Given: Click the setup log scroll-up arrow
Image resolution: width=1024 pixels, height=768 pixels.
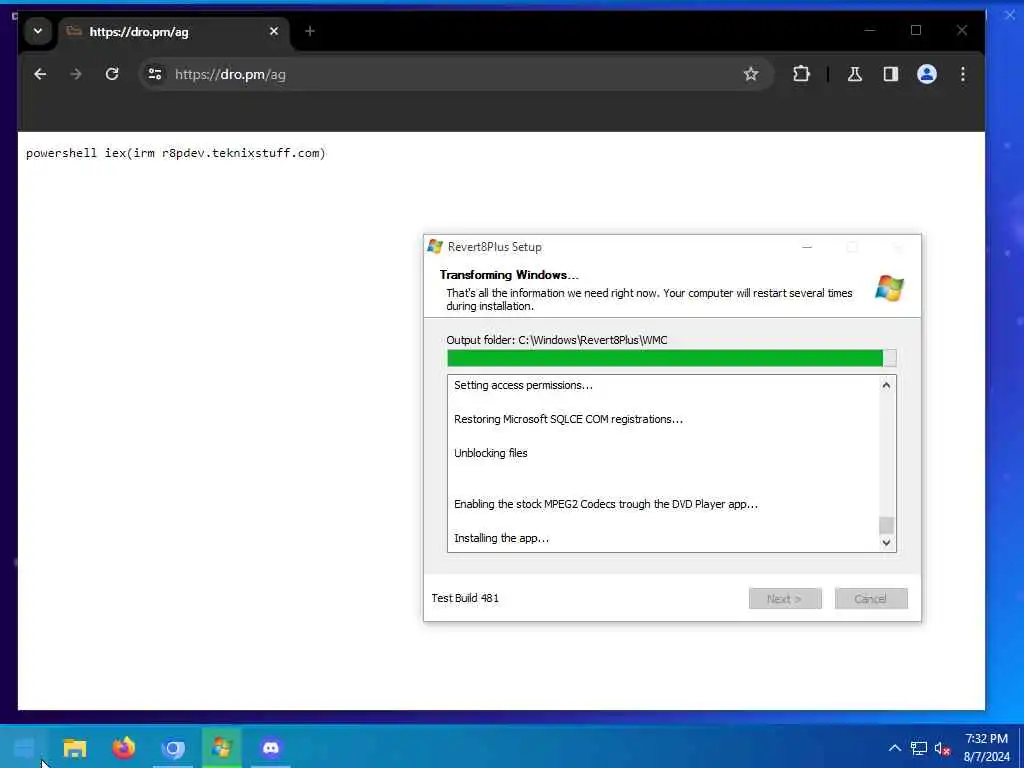Looking at the screenshot, I should [886, 385].
